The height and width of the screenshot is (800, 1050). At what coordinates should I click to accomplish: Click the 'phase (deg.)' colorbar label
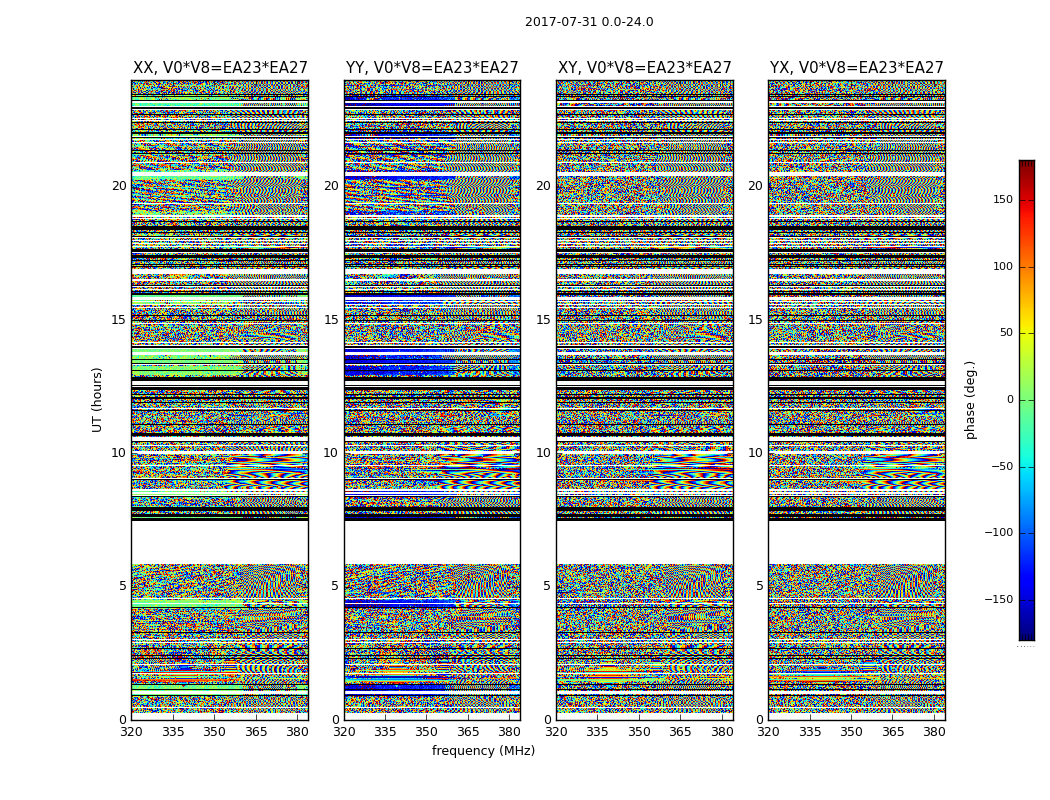pyautogui.click(x=970, y=400)
